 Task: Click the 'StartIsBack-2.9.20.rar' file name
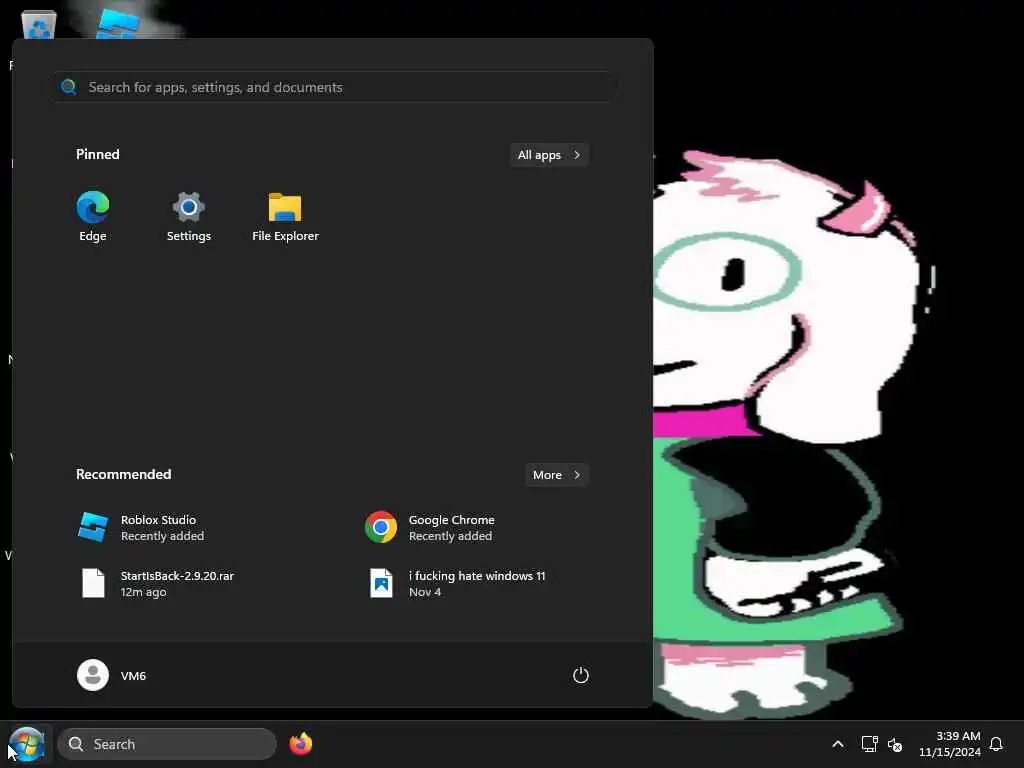click(177, 576)
